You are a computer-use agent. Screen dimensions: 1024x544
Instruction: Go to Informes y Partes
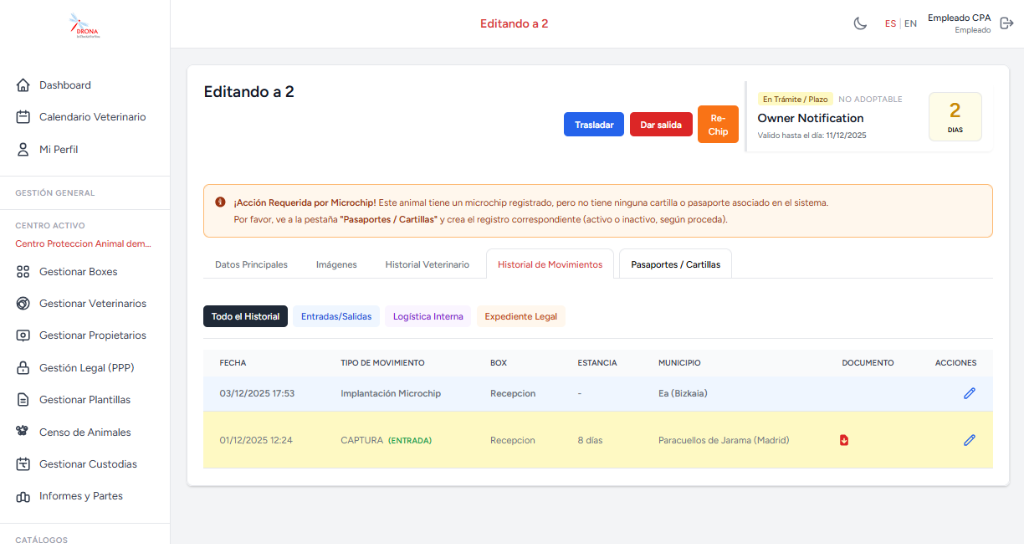point(81,496)
